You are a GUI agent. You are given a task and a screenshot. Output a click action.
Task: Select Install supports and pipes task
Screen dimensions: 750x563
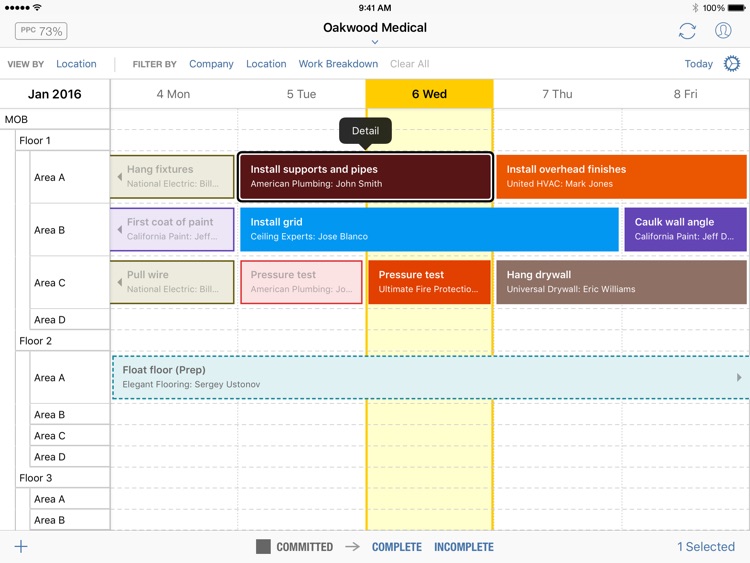pos(365,177)
